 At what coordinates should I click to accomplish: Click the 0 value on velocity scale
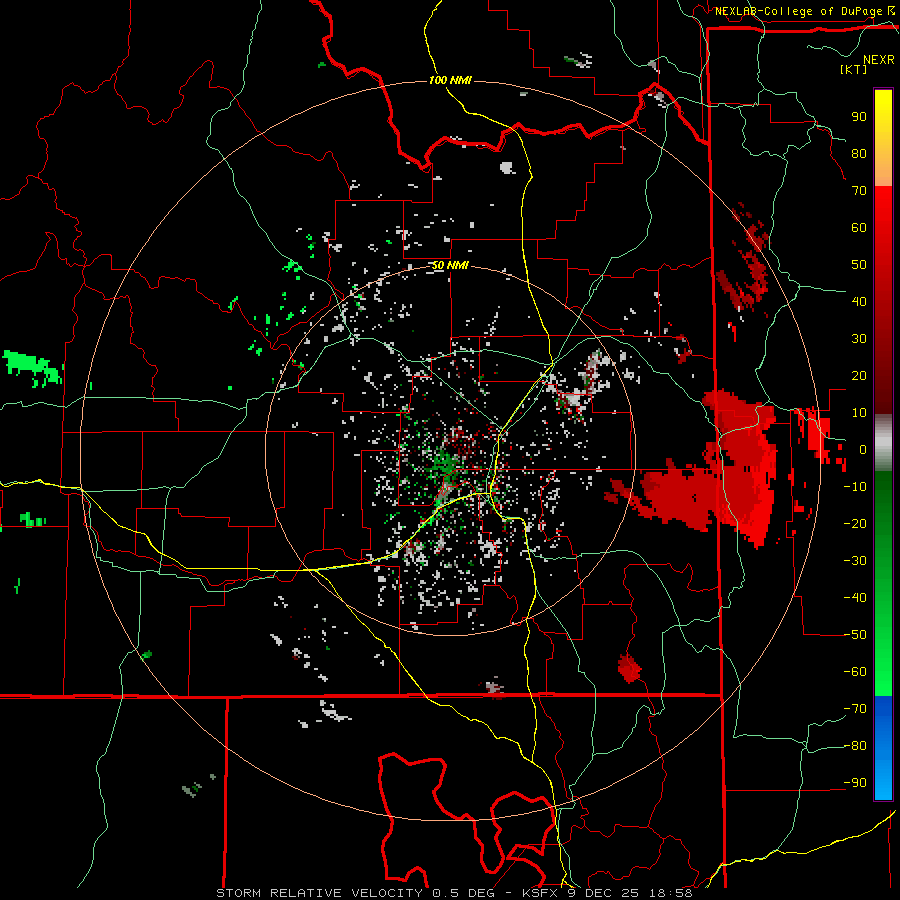click(x=862, y=449)
